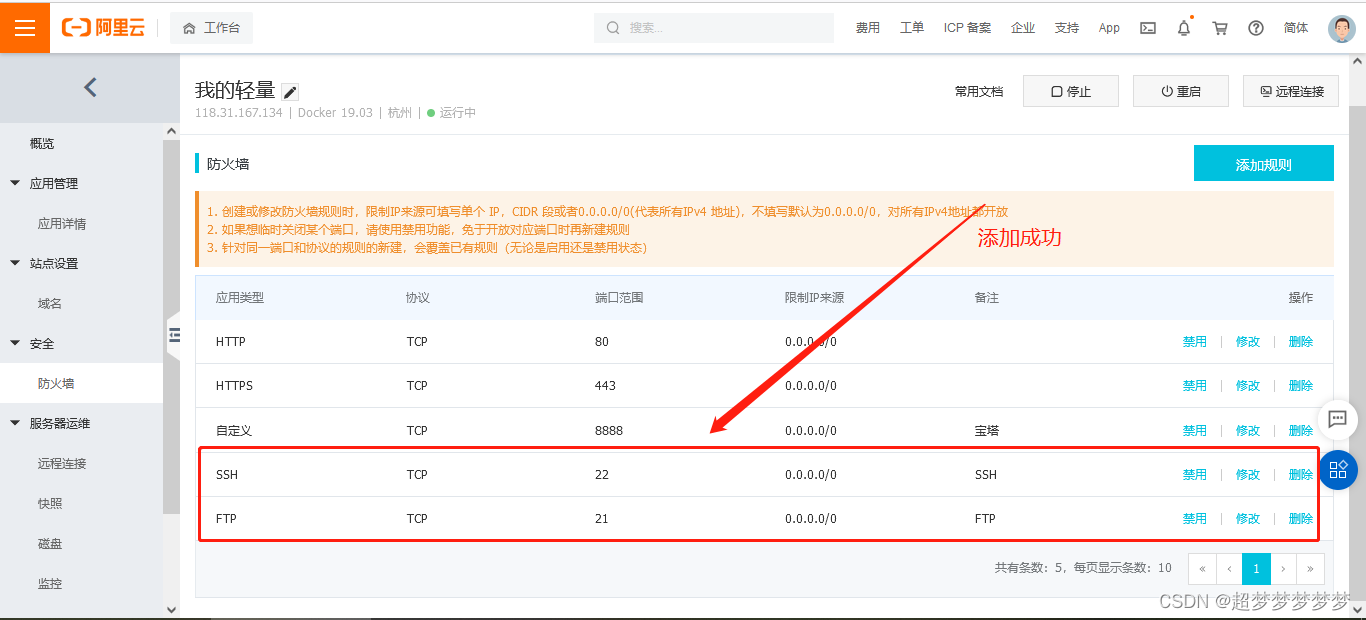Open the 企业 menu
The image size is (1366, 620).
coord(1023,28)
